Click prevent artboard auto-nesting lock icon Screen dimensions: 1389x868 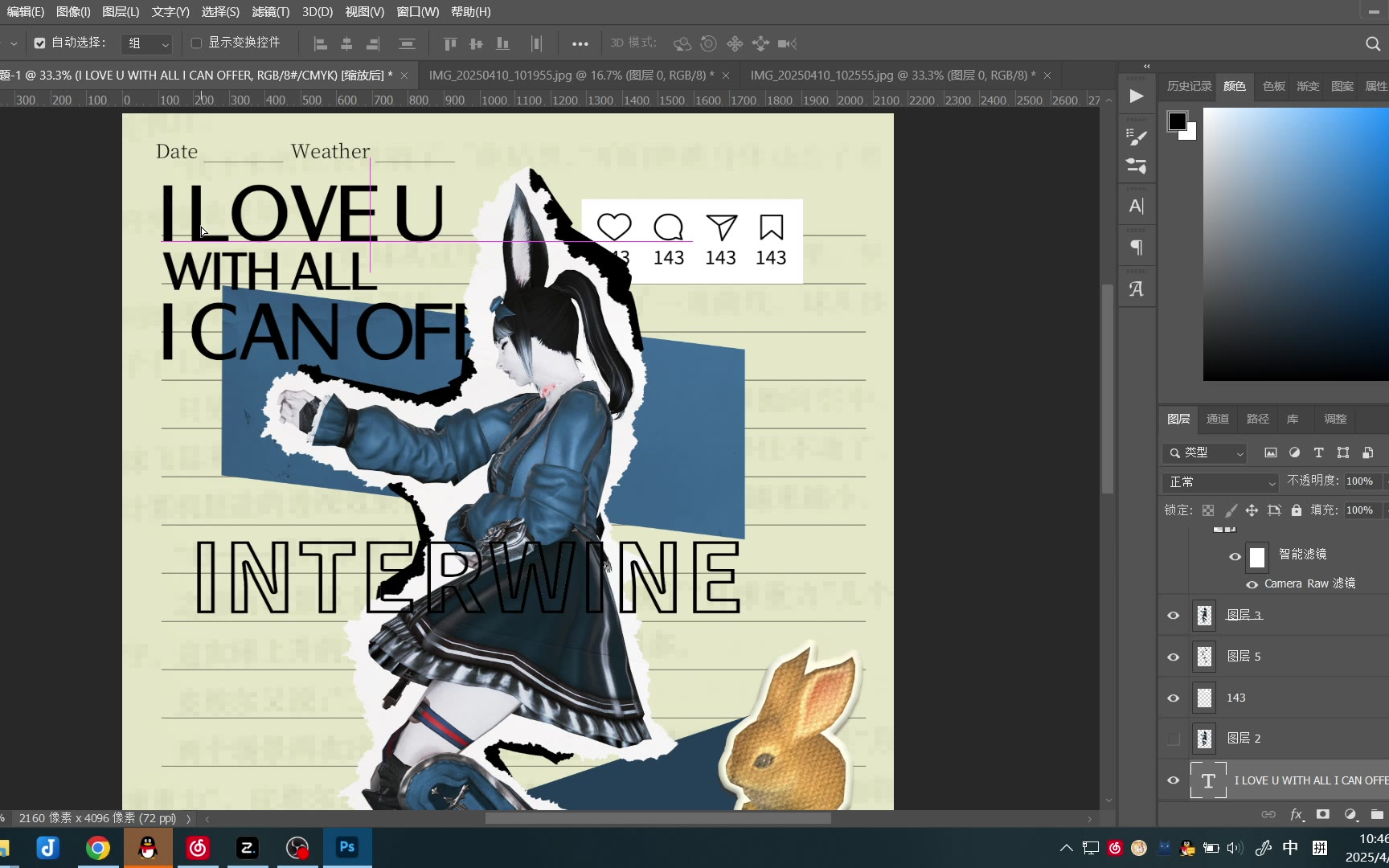pos(1274,510)
